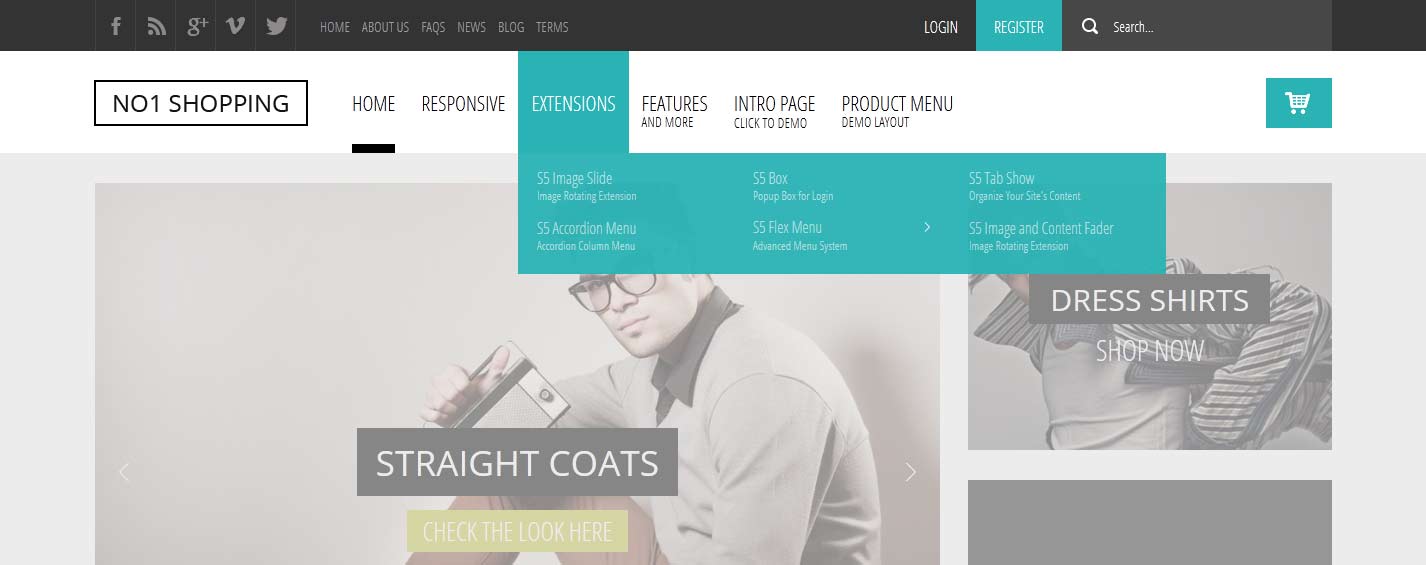Choose S5 Accordion Menu entry
Screen dimensions: 1426x565
point(586,236)
